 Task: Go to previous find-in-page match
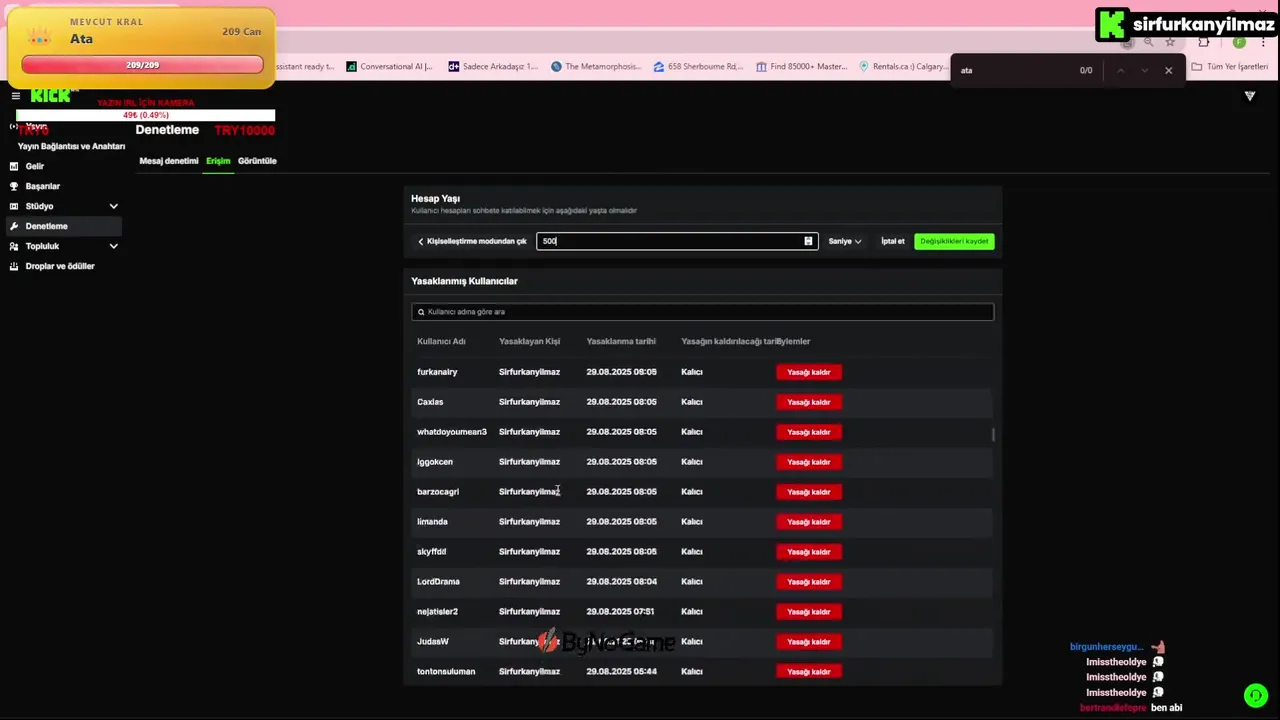click(x=1120, y=70)
